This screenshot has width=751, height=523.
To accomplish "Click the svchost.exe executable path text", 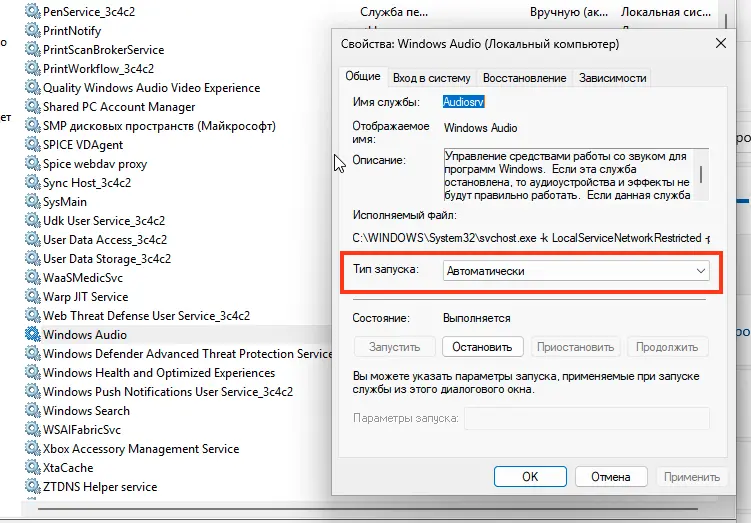I will (x=531, y=238).
